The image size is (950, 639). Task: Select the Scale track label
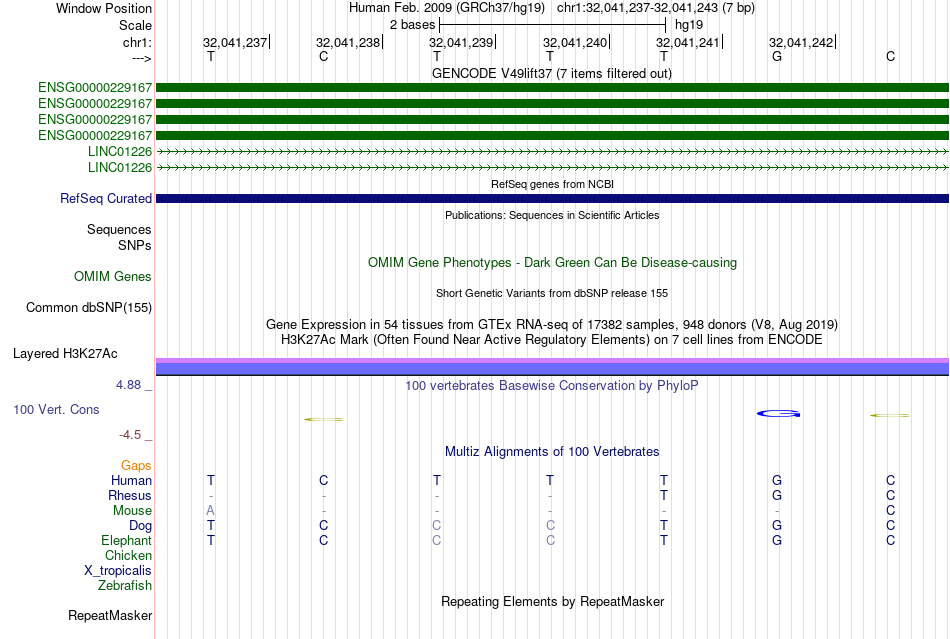[x=135, y=25]
